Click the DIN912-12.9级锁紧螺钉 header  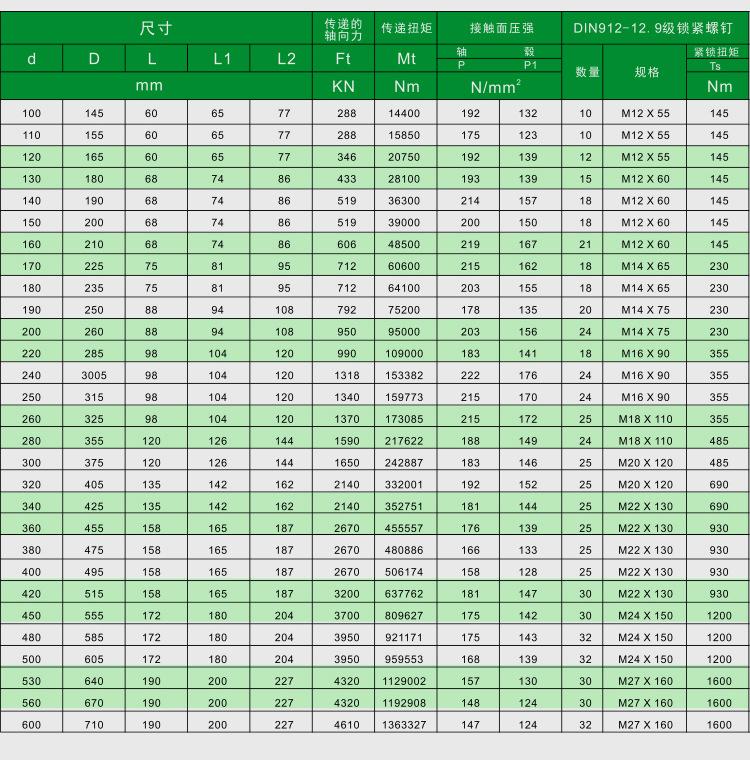(655, 28)
